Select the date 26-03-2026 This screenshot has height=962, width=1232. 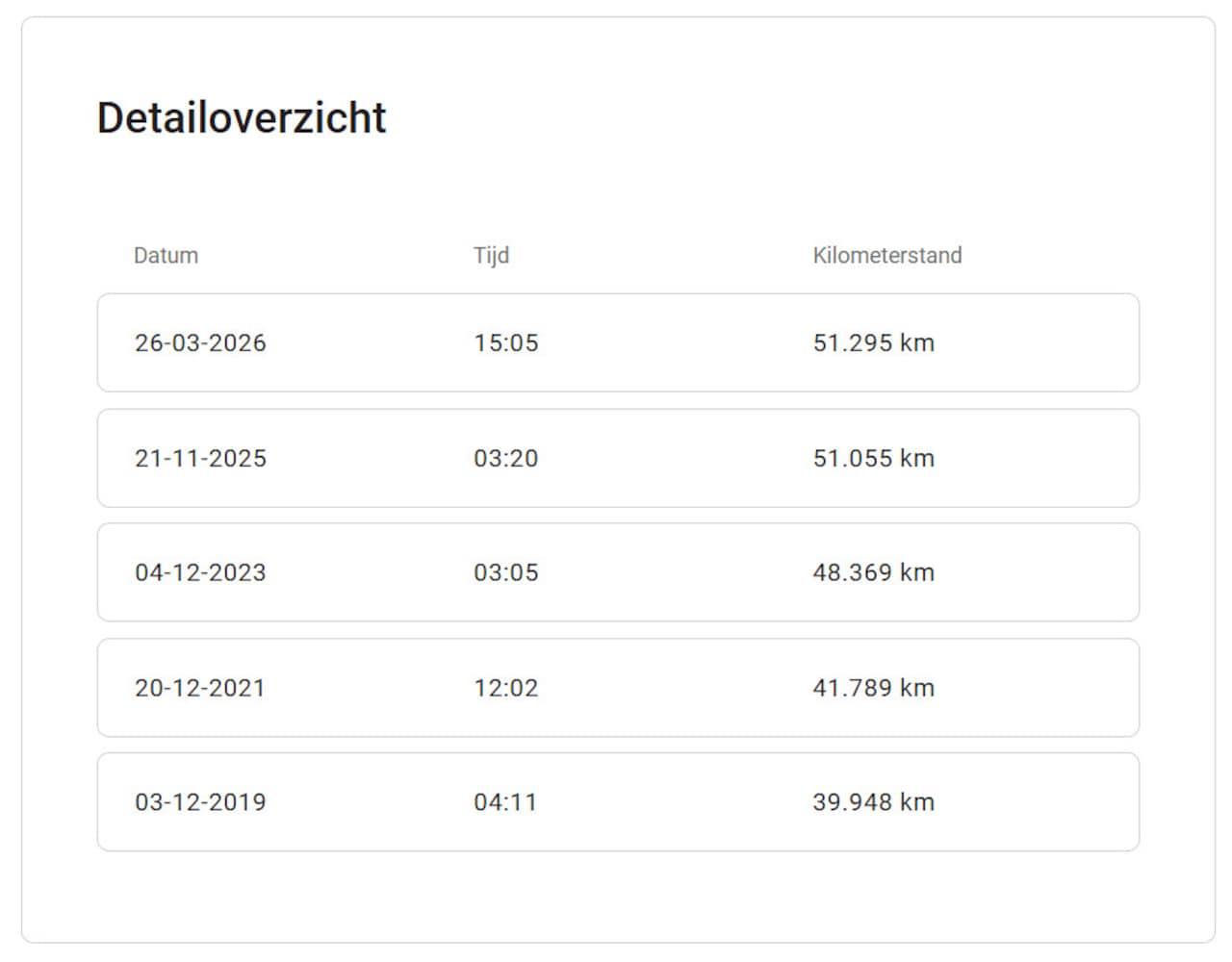[x=200, y=343]
